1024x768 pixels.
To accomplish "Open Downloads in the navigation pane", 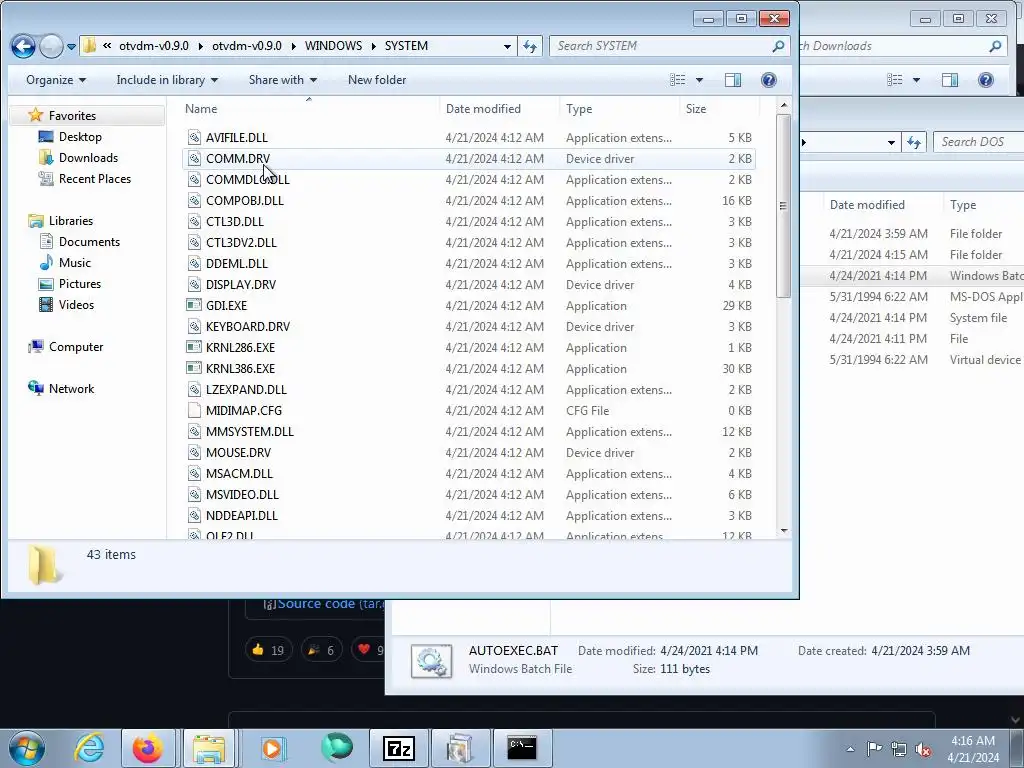I will coord(88,157).
